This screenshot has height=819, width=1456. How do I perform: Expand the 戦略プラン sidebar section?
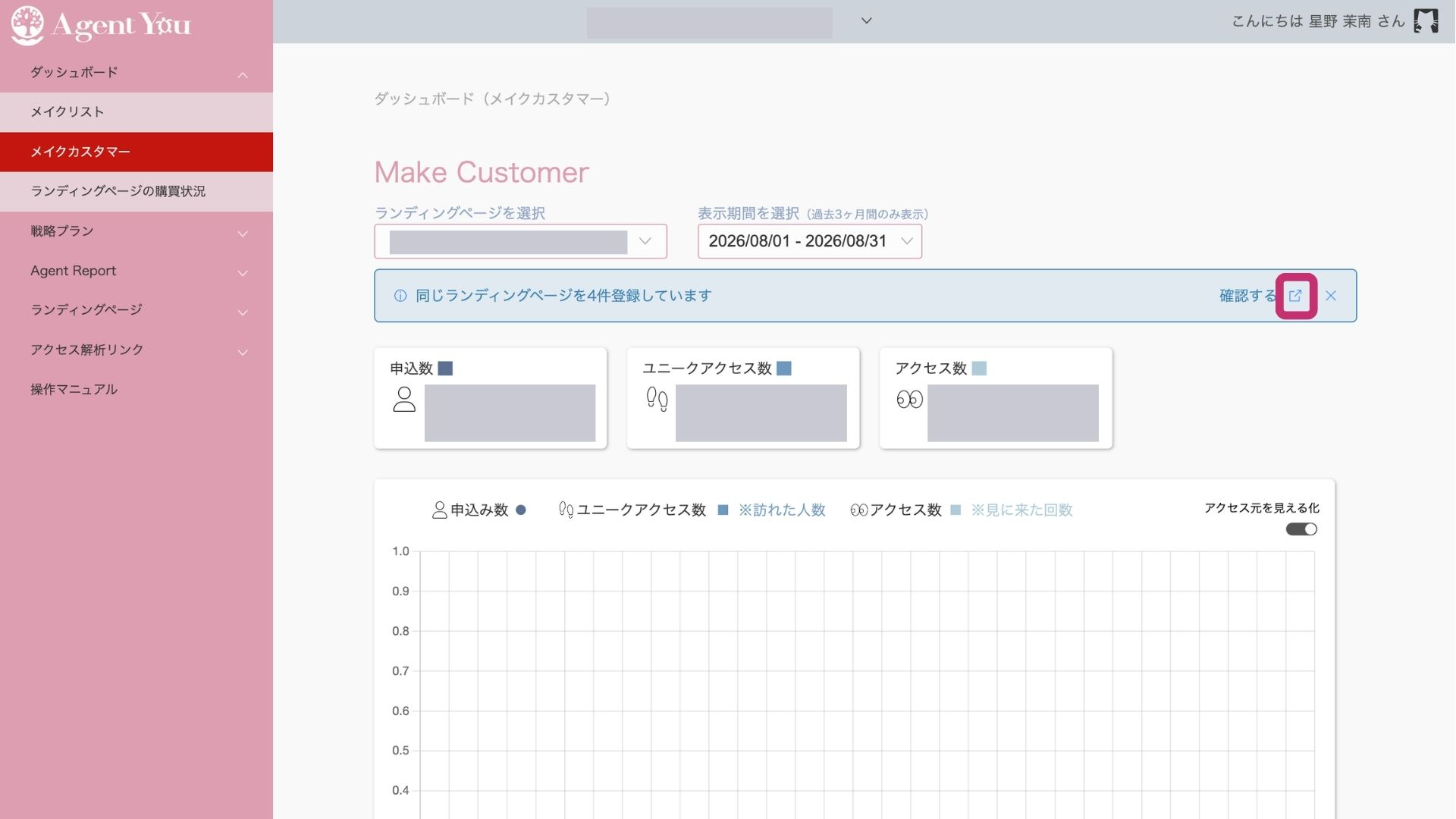pyautogui.click(x=243, y=233)
